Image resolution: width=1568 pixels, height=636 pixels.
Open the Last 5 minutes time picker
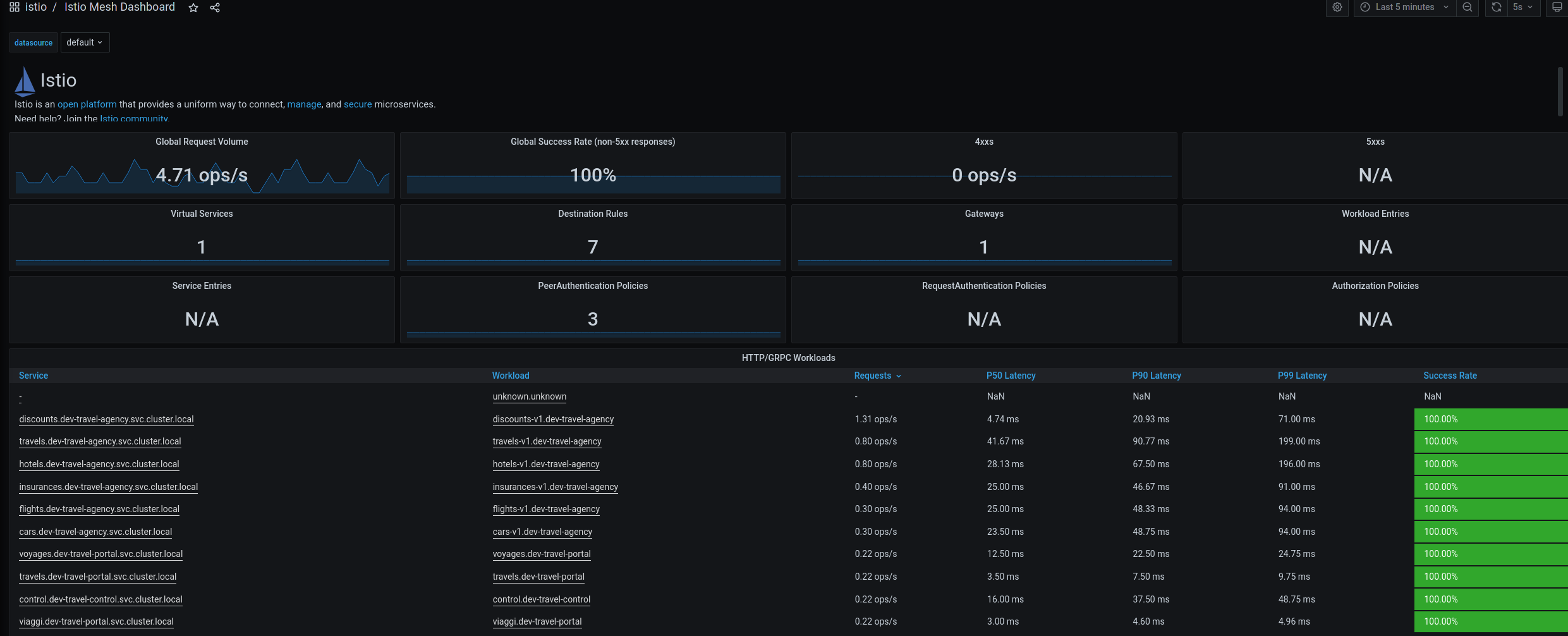1404,8
